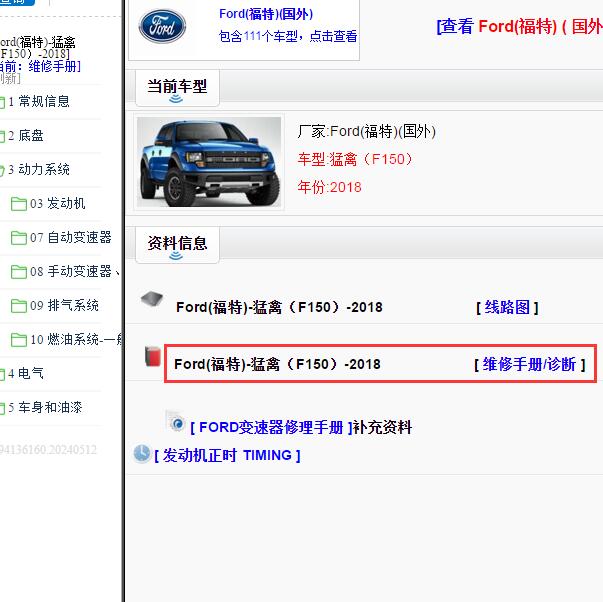Open 10 燃油系统 folder
This screenshot has height=602, width=603.
[76, 339]
